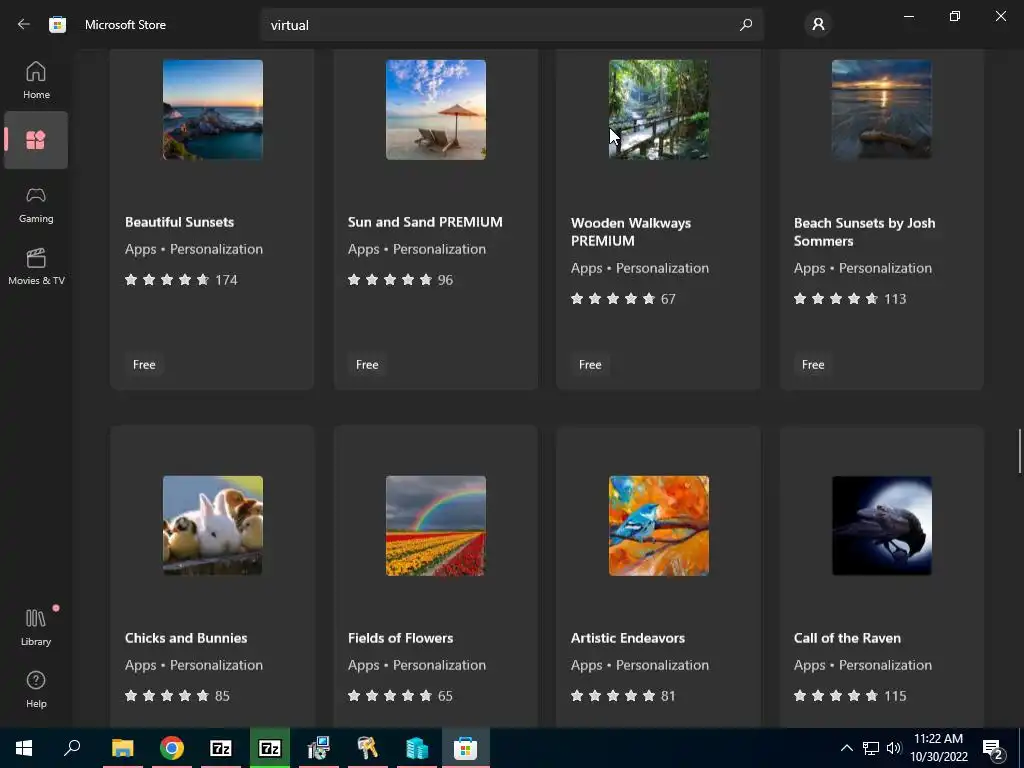Open Call of the Raven thumbnail
1024x768 pixels.
[882, 526]
